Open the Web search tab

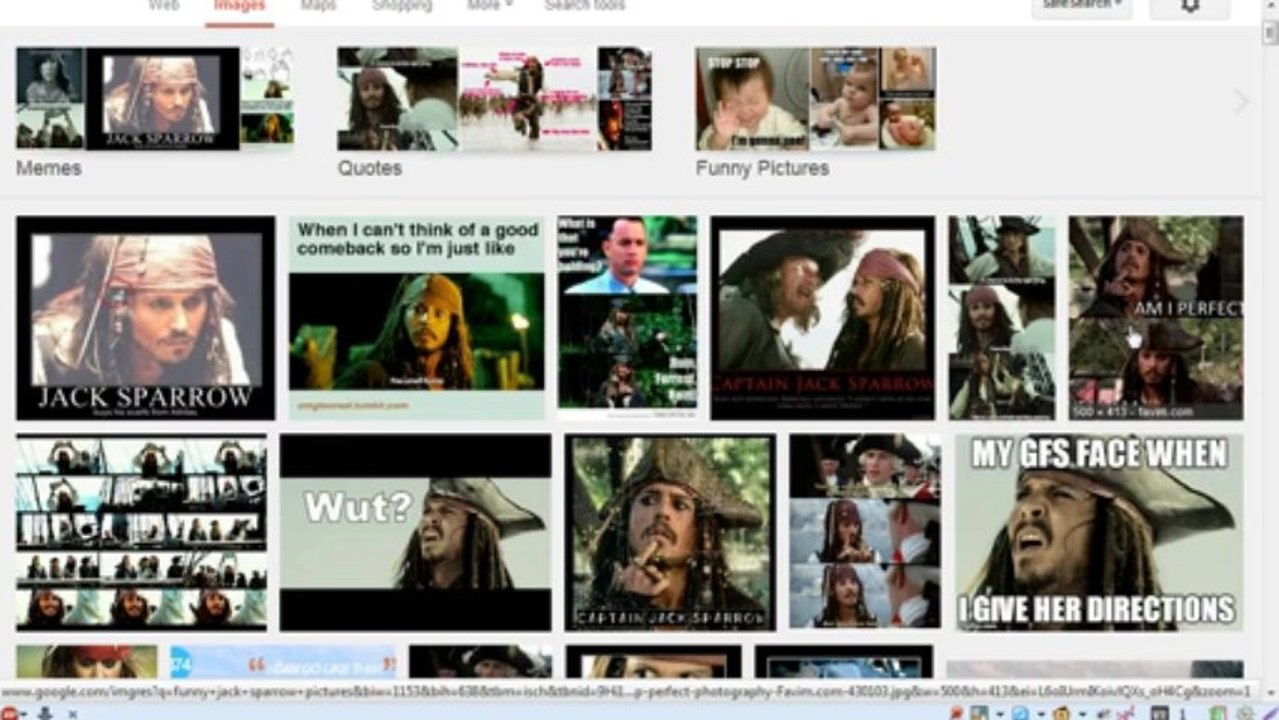click(164, 5)
